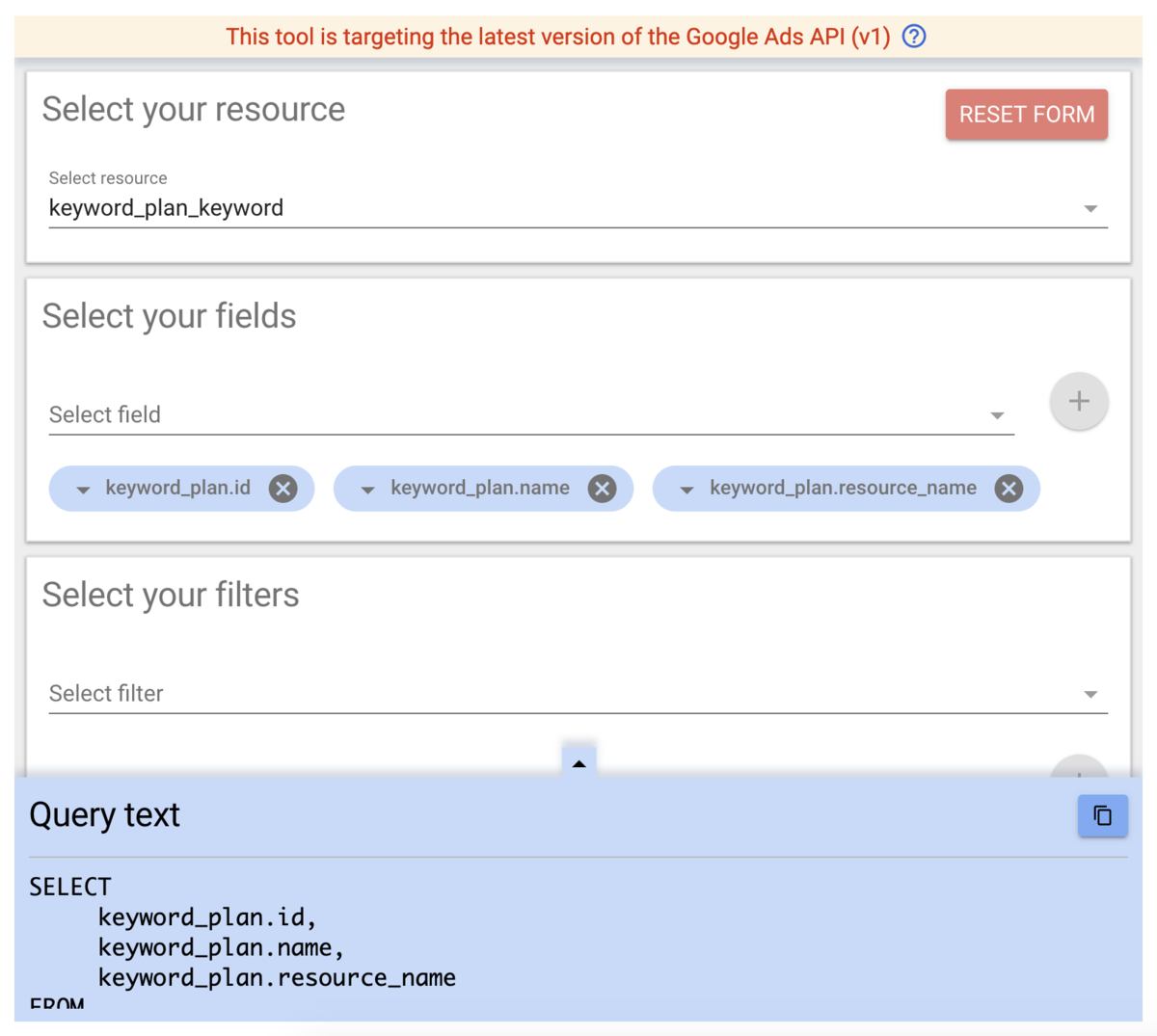Click the Select field dropdown arrow
The height and width of the screenshot is (1036, 1157).
997,415
